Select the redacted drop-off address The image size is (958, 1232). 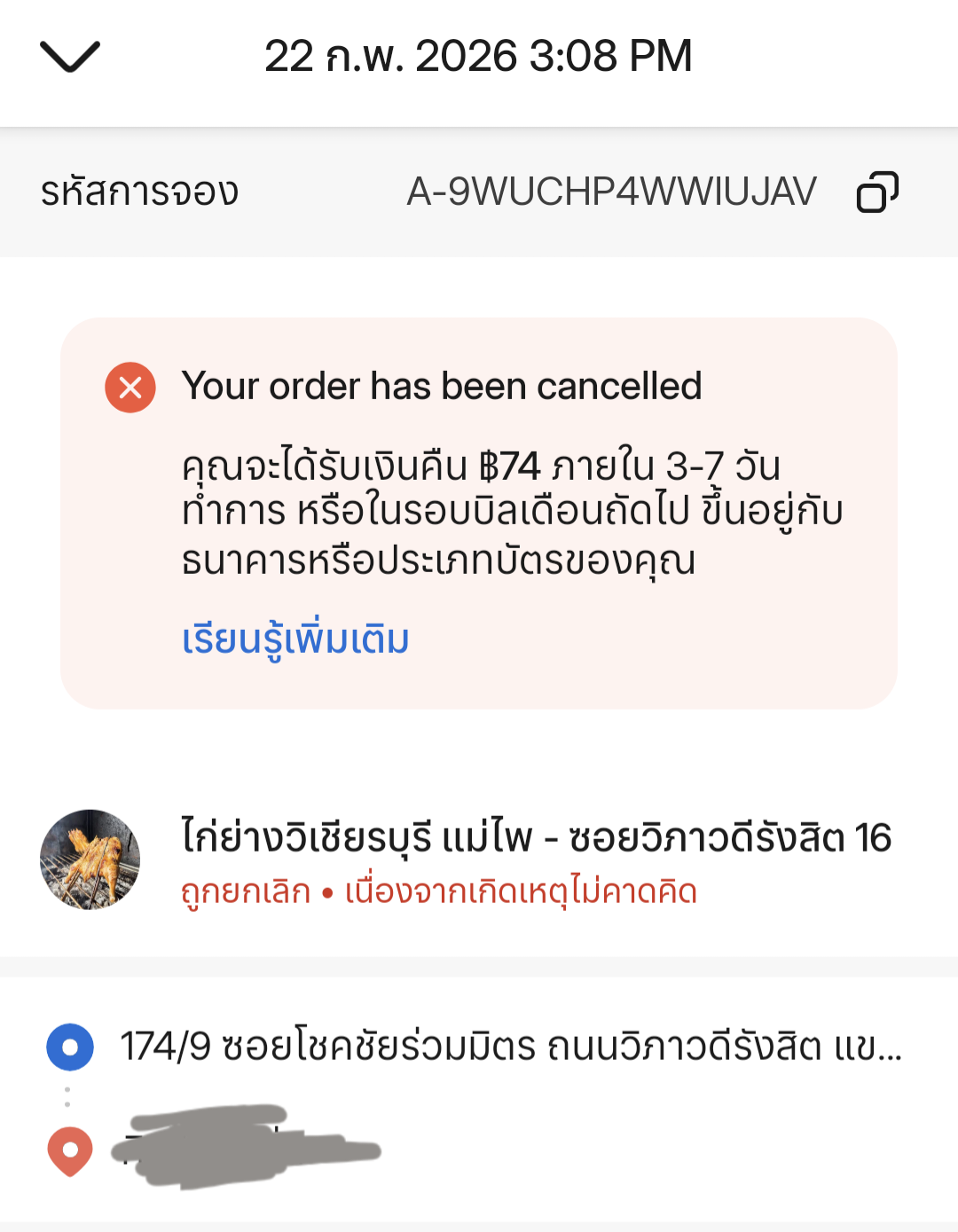(247, 1148)
